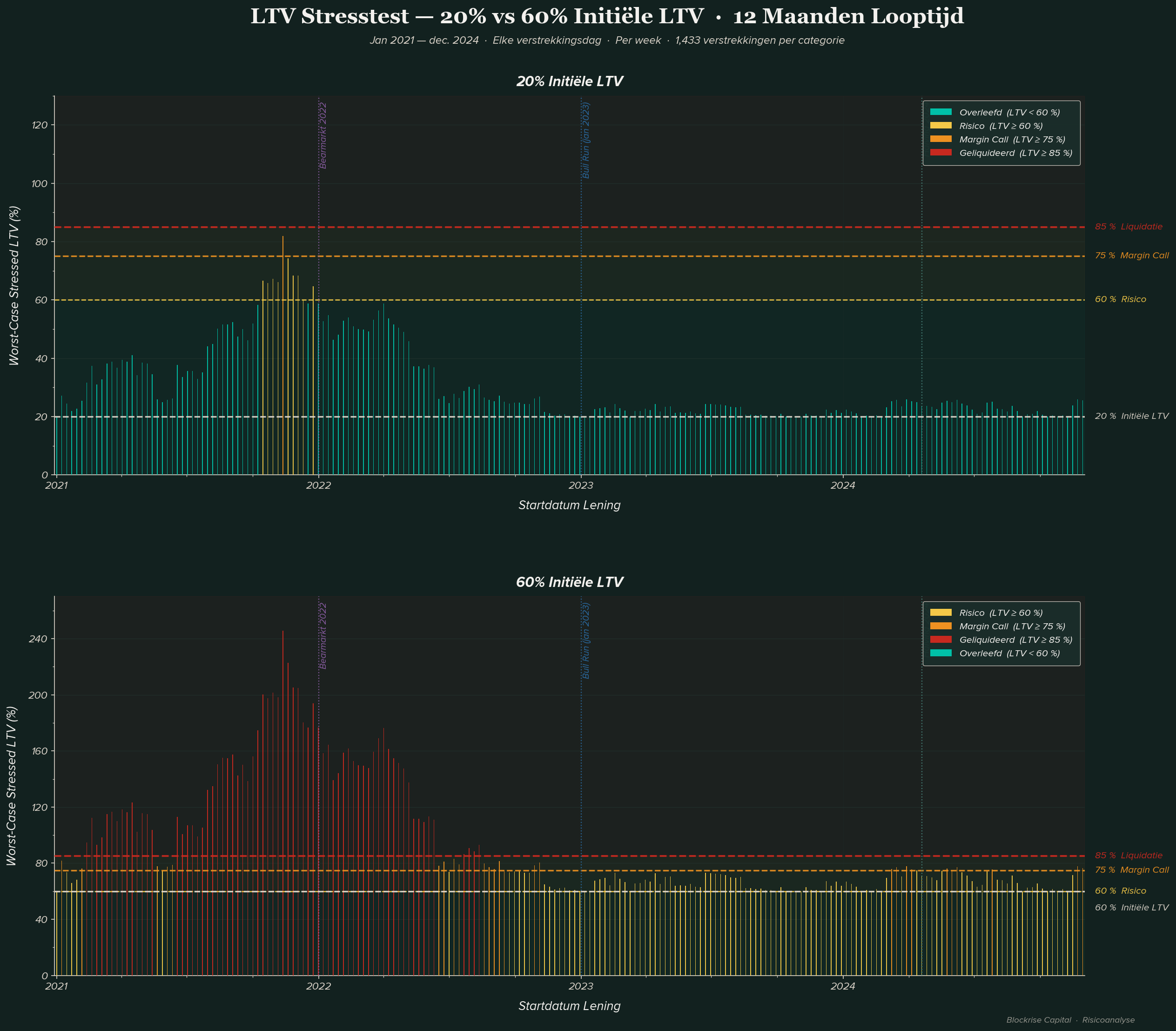Screen dimensions: 1176x1031
Task: Click the orange Margin Call swatch in bottom legend
Action: (941, 627)
